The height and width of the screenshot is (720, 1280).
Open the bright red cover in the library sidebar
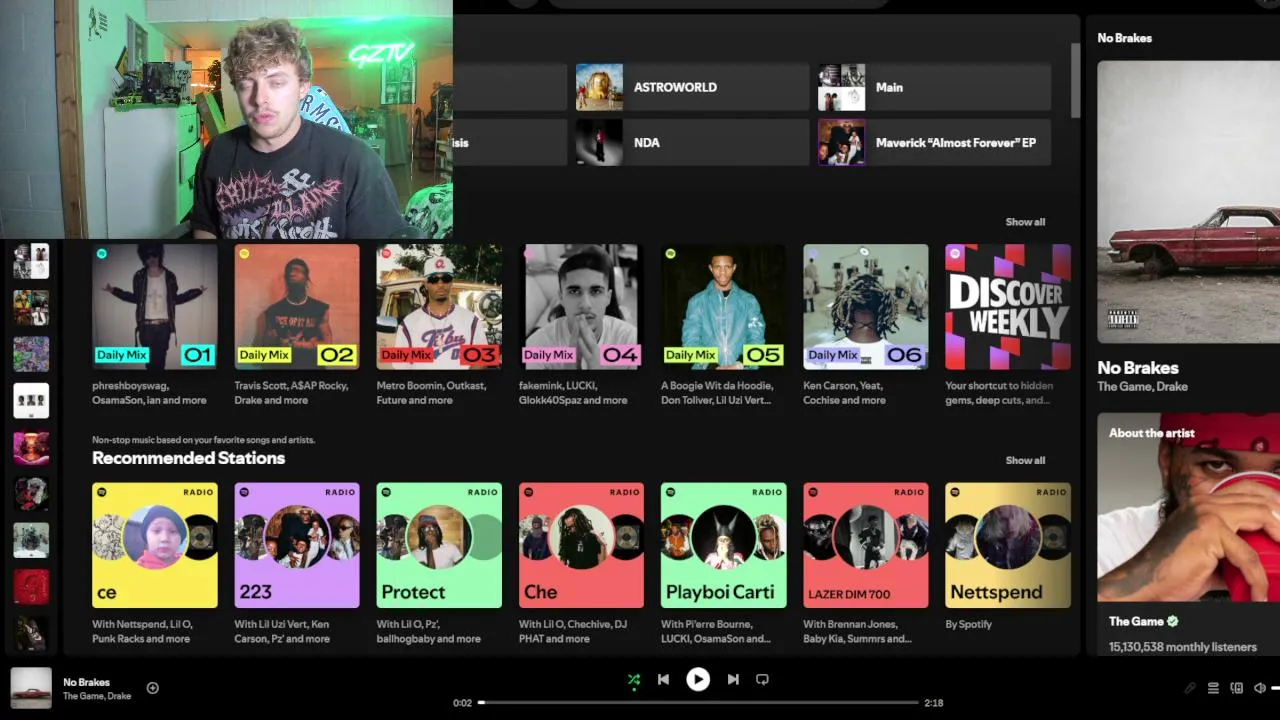tap(31, 587)
